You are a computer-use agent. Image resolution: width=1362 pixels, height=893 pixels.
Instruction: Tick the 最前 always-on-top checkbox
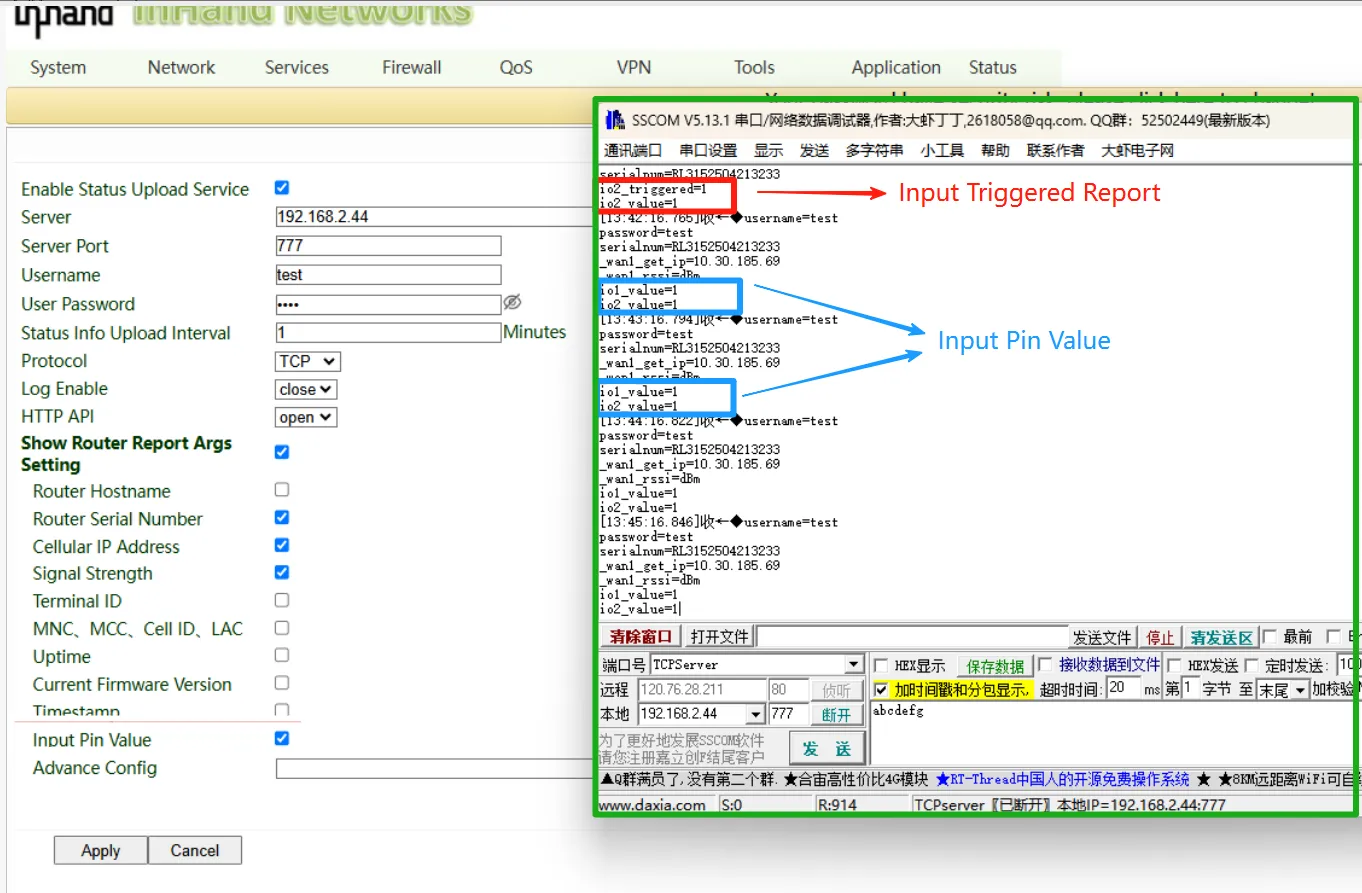(1269, 637)
